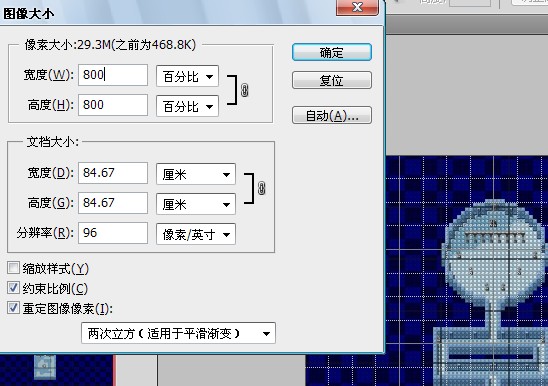Open the 宽度(W) 百分比 unit dropdown
548x386 pixels.
pos(187,76)
